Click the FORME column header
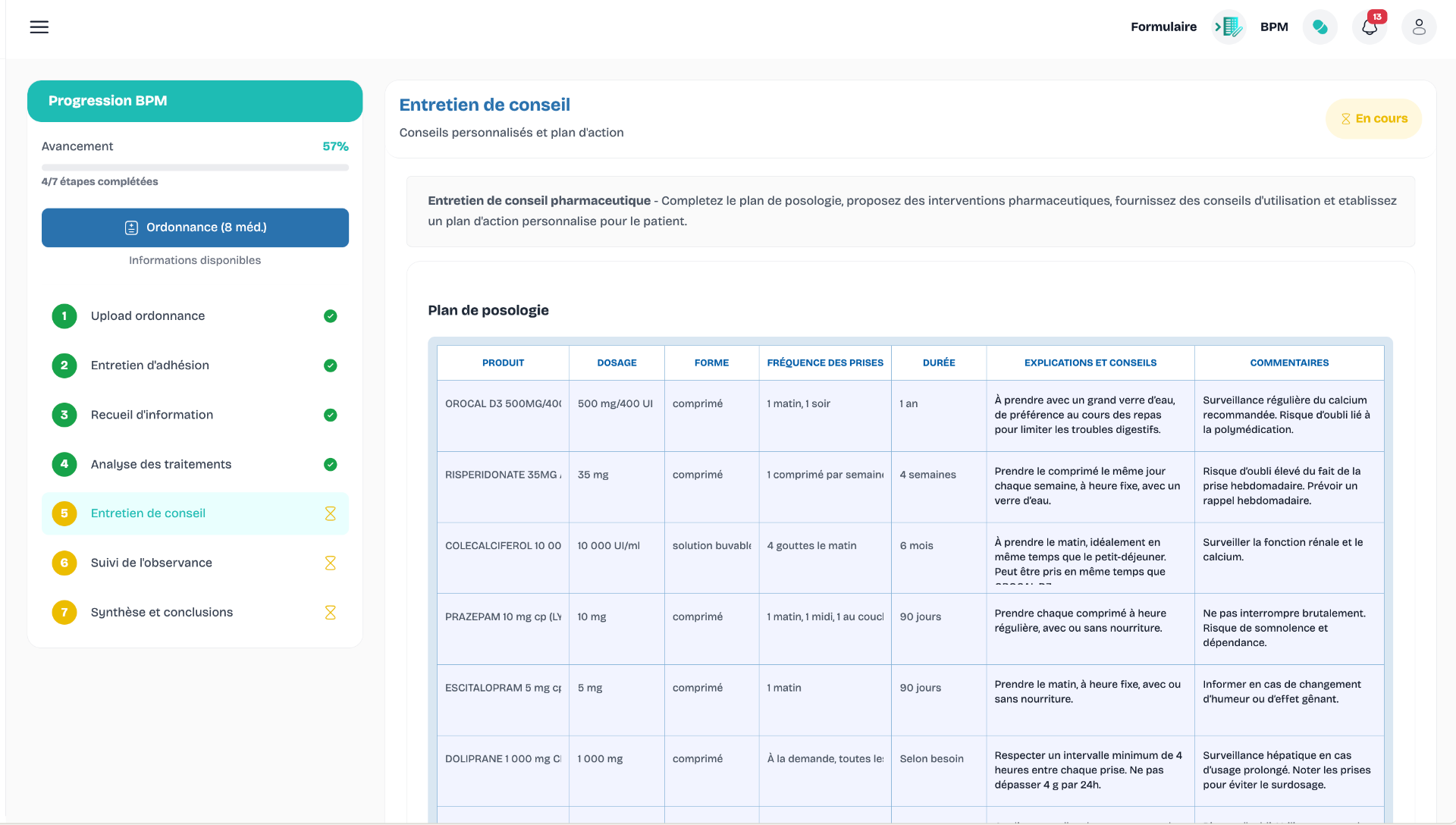This screenshot has width=1456, height=825. tap(711, 363)
